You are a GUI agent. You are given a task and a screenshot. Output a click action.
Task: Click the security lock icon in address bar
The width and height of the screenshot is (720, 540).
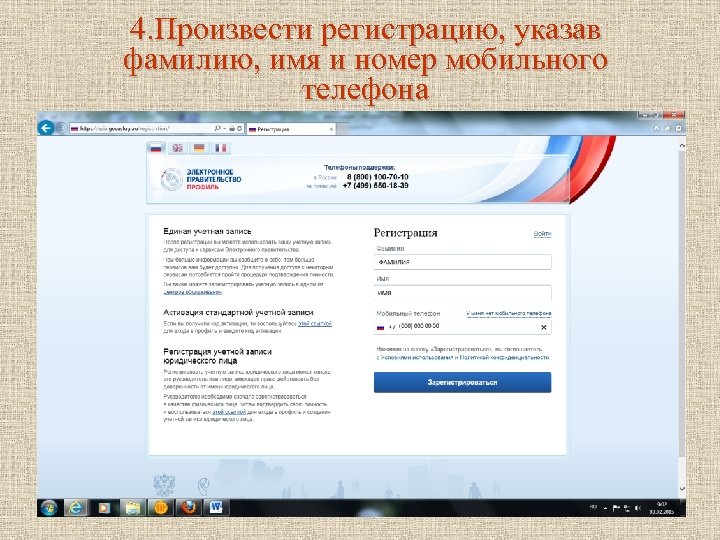[232, 129]
